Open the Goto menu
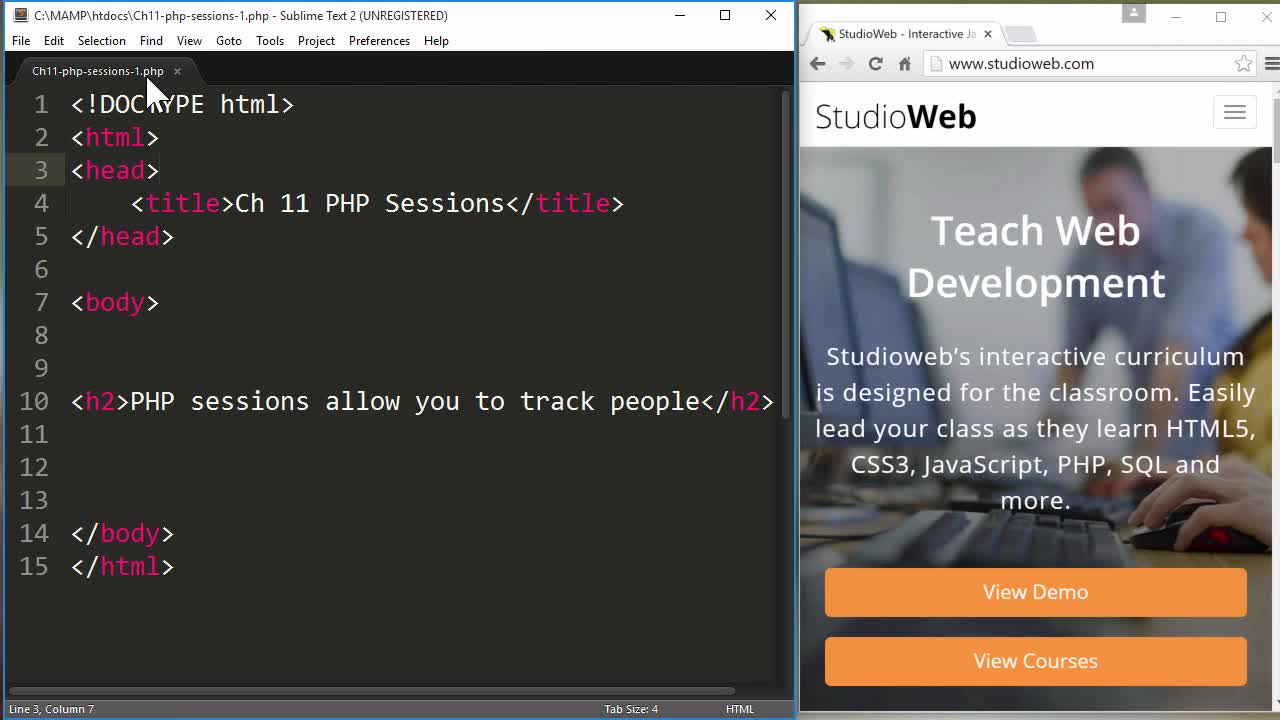1280x720 pixels. (x=229, y=41)
